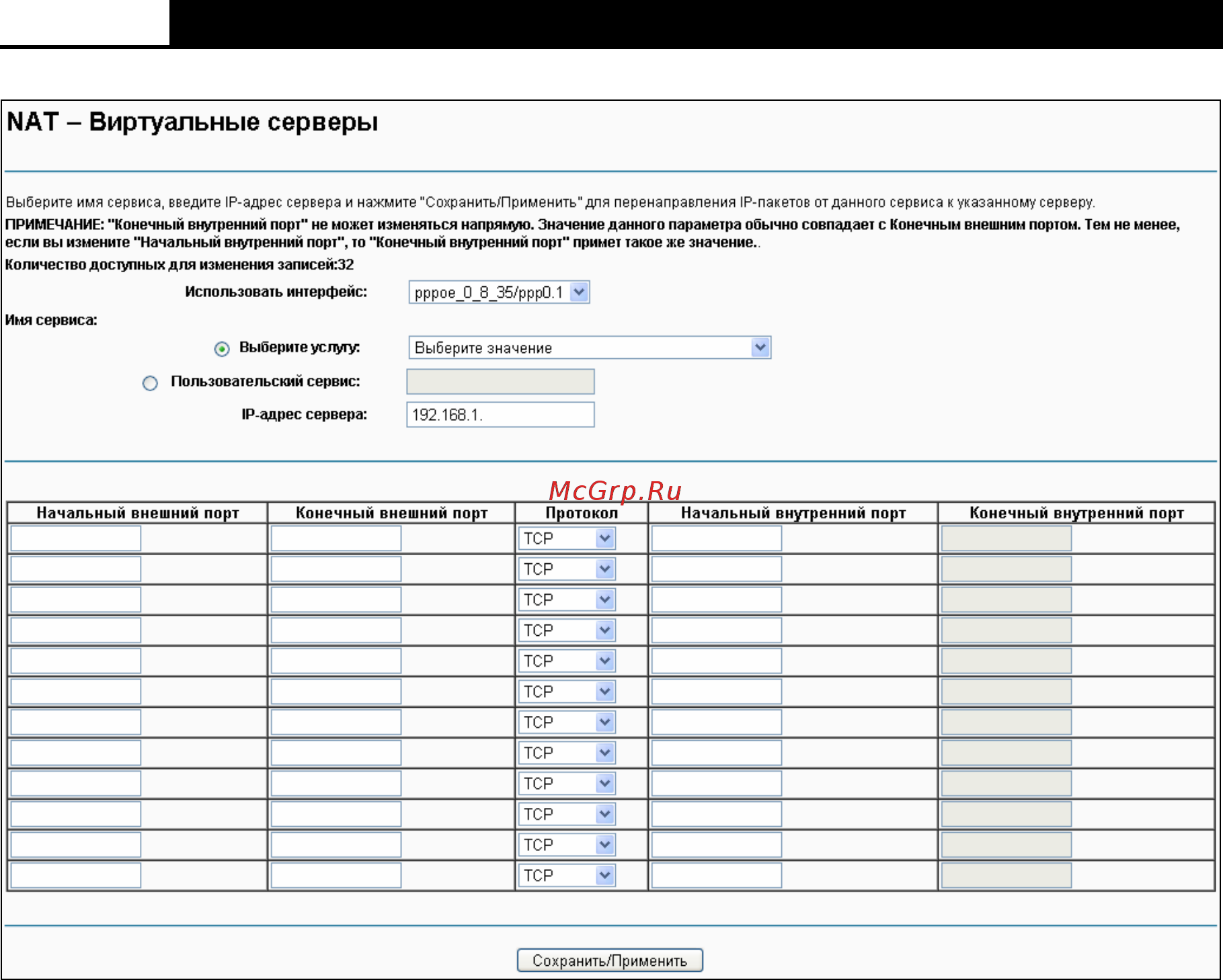Select the 'Пользовательский сервис' radio button

click(x=150, y=383)
